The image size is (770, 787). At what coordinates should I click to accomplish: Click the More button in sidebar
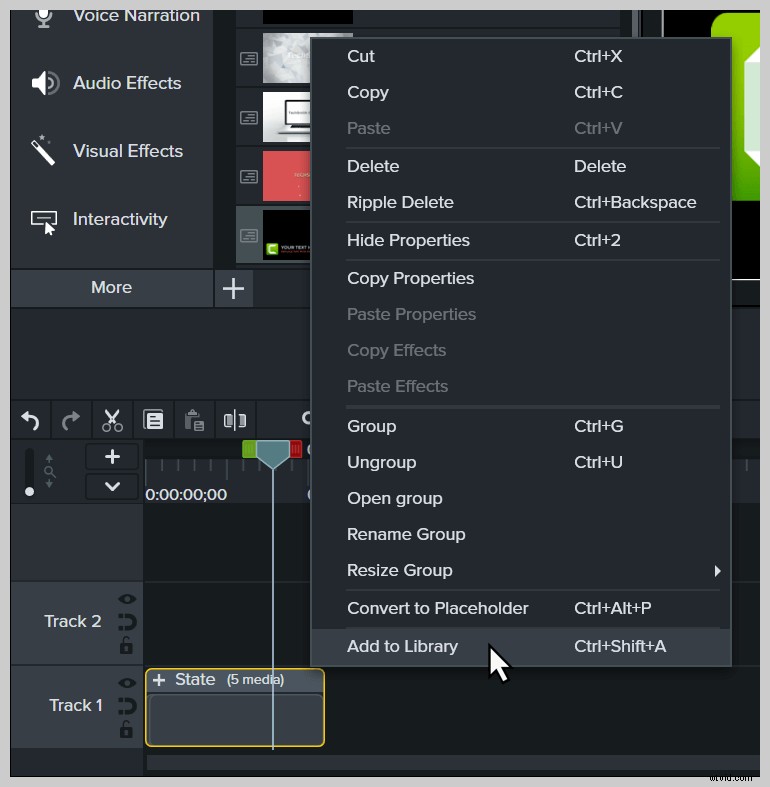111,288
